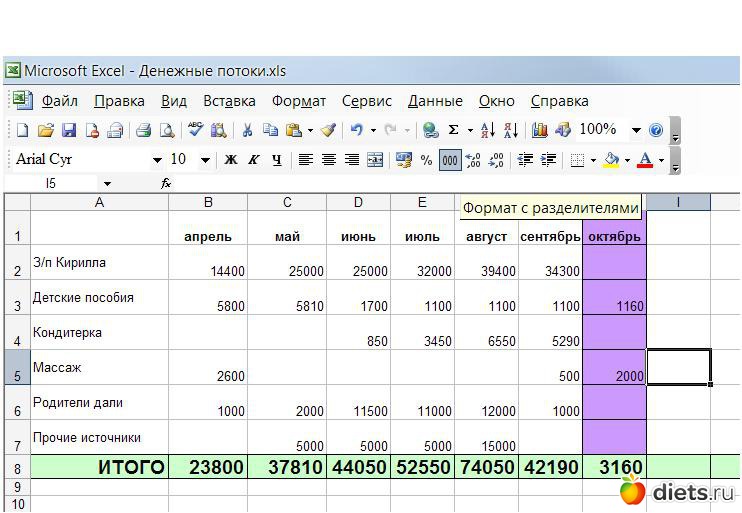Open the font size dropdown
The image size is (742, 513).
(205, 160)
